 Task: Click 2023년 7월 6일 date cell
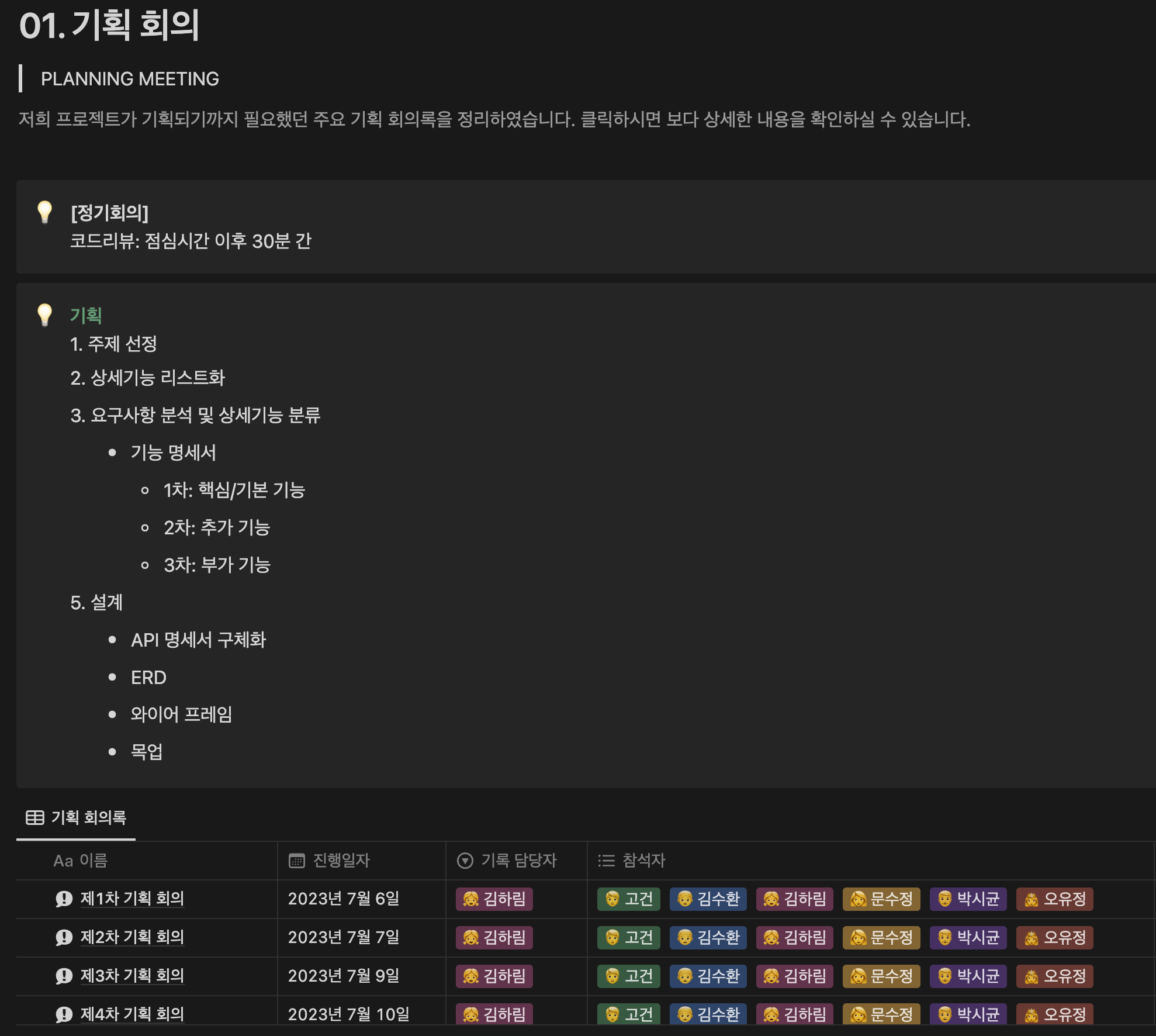coord(344,899)
